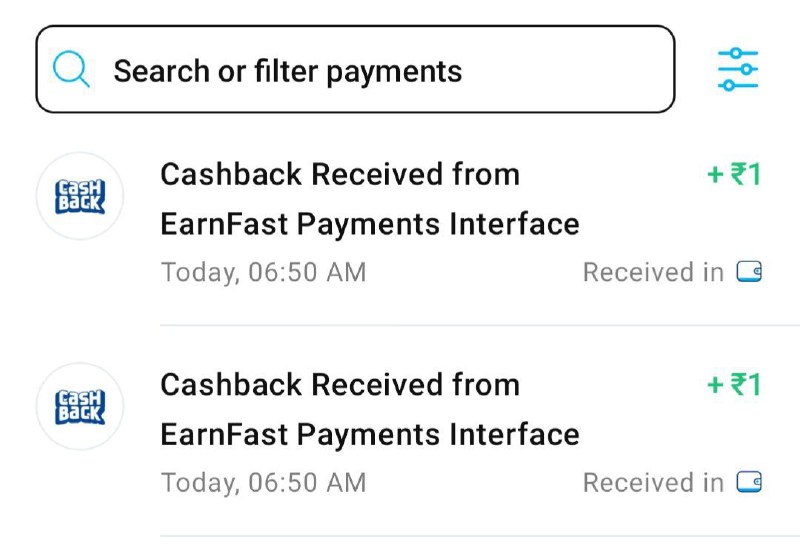The image size is (800, 554).
Task: Tap the first transaction's wallet icon
Action: coord(749,271)
